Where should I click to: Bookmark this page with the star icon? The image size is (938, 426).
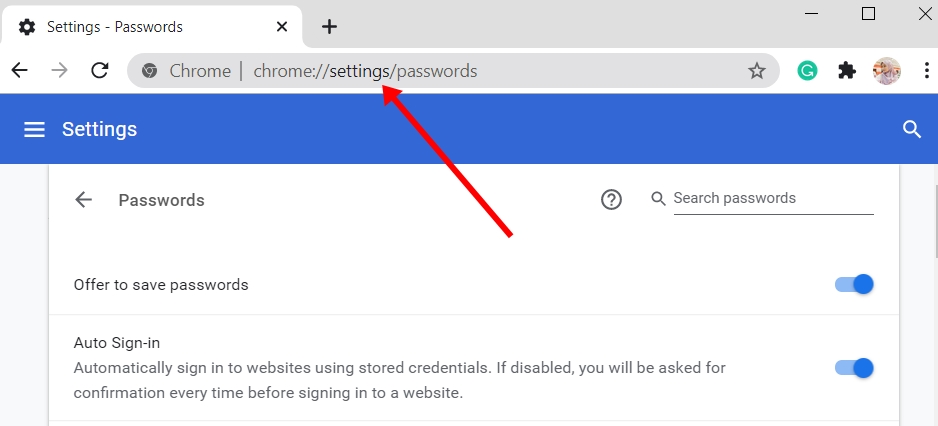[757, 71]
